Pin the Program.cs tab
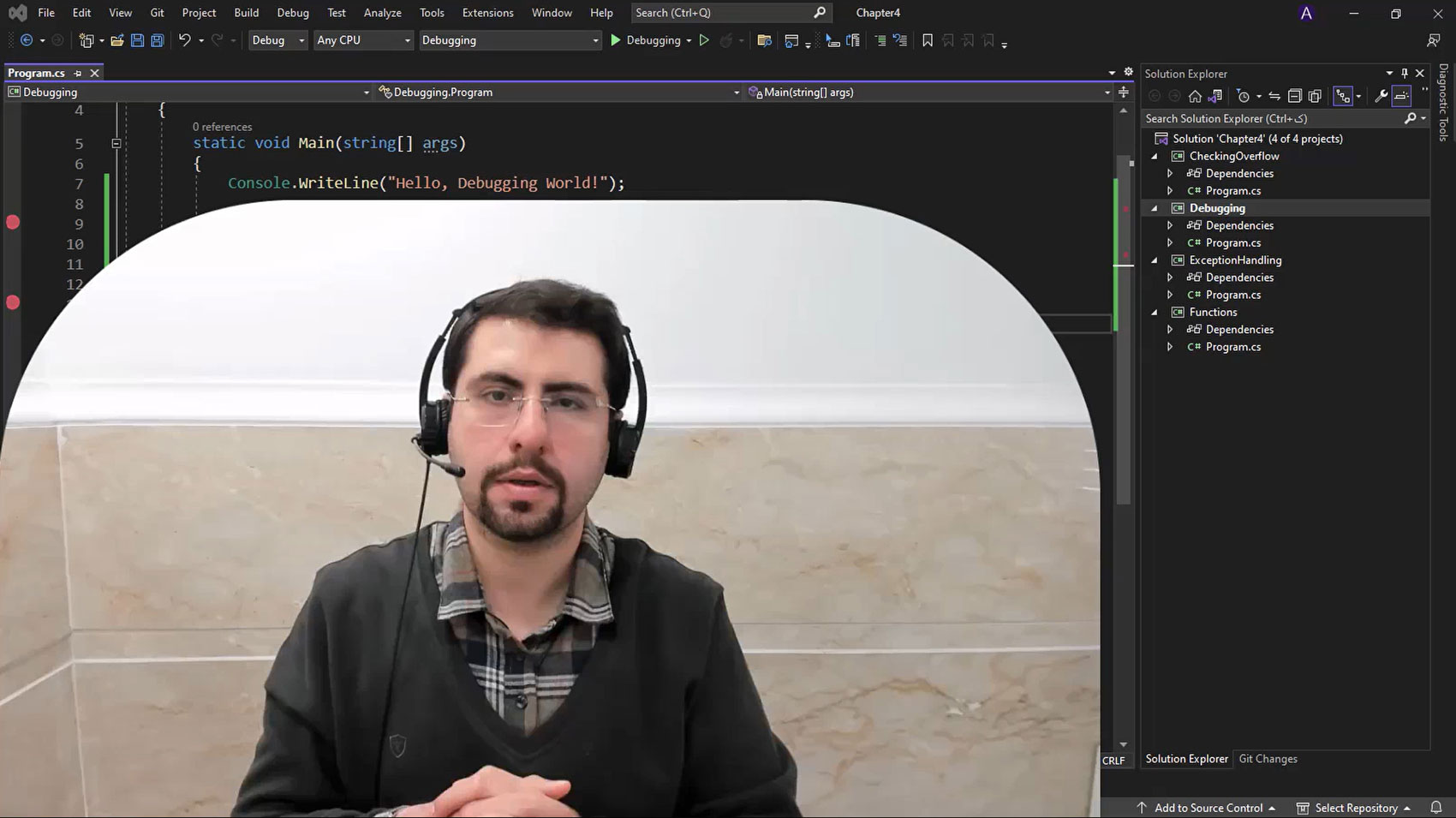The height and width of the screenshot is (818, 1456). point(78,74)
